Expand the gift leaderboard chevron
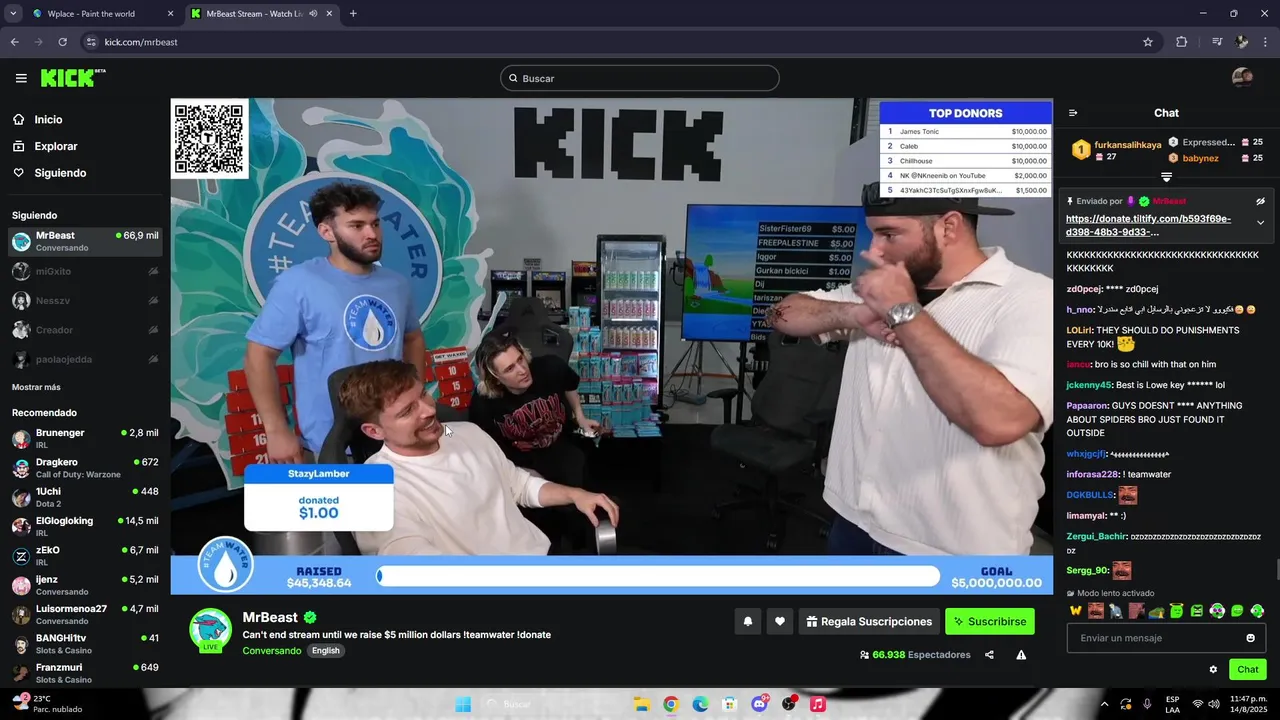The width and height of the screenshot is (1280, 720). pos(1166,177)
